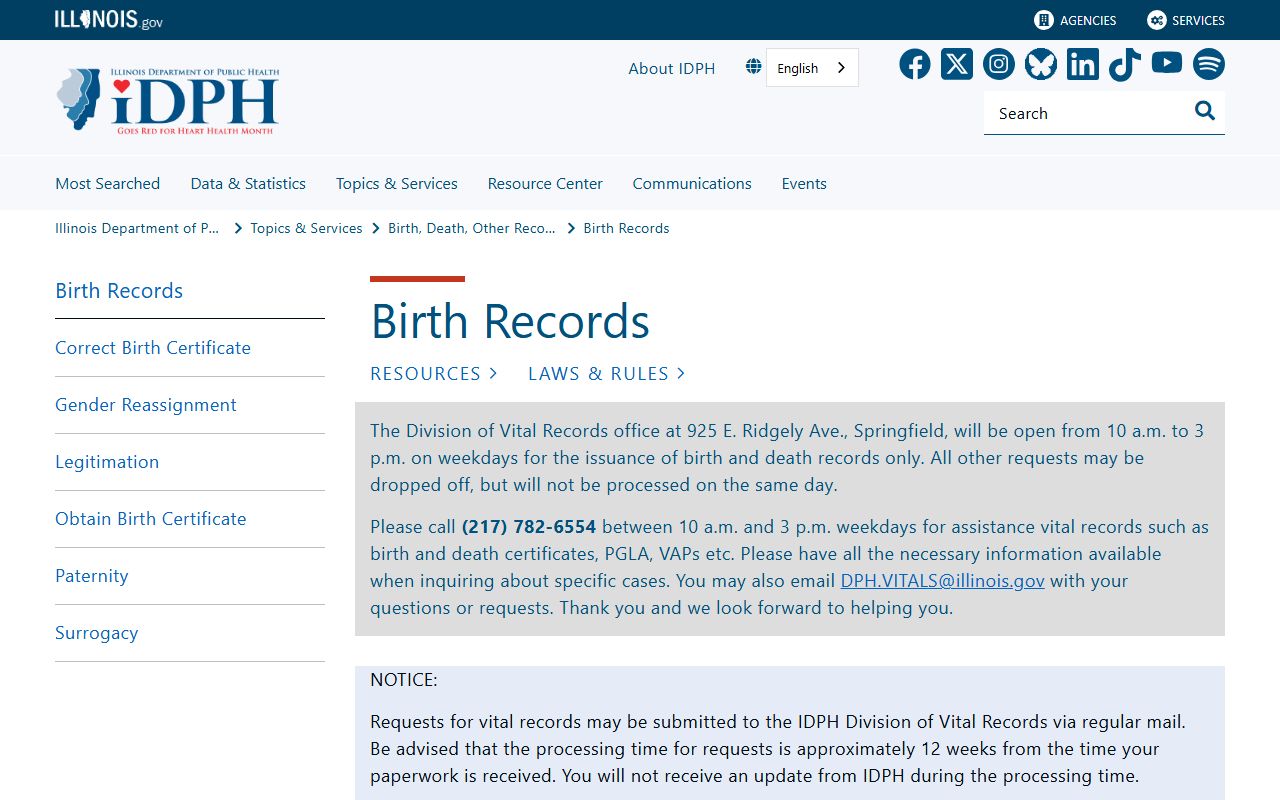Open Paternity sidebar link
Screen dimensions: 1280x800
pyautogui.click(x=92, y=575)
